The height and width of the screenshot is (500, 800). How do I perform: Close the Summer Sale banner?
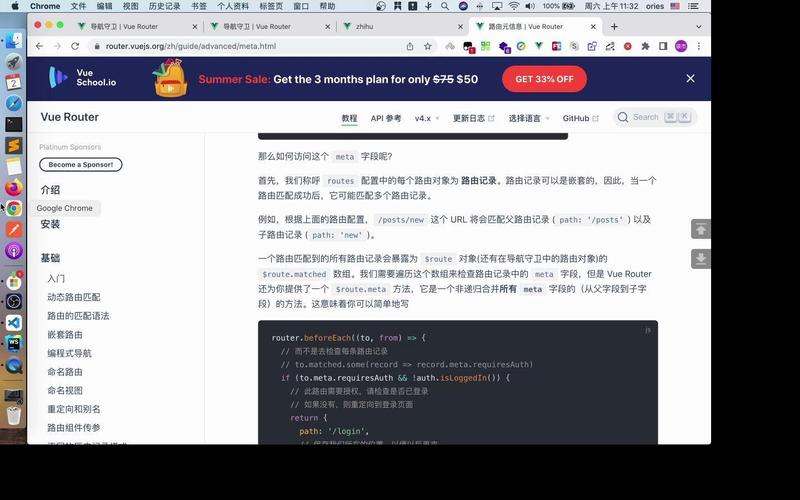690,79
